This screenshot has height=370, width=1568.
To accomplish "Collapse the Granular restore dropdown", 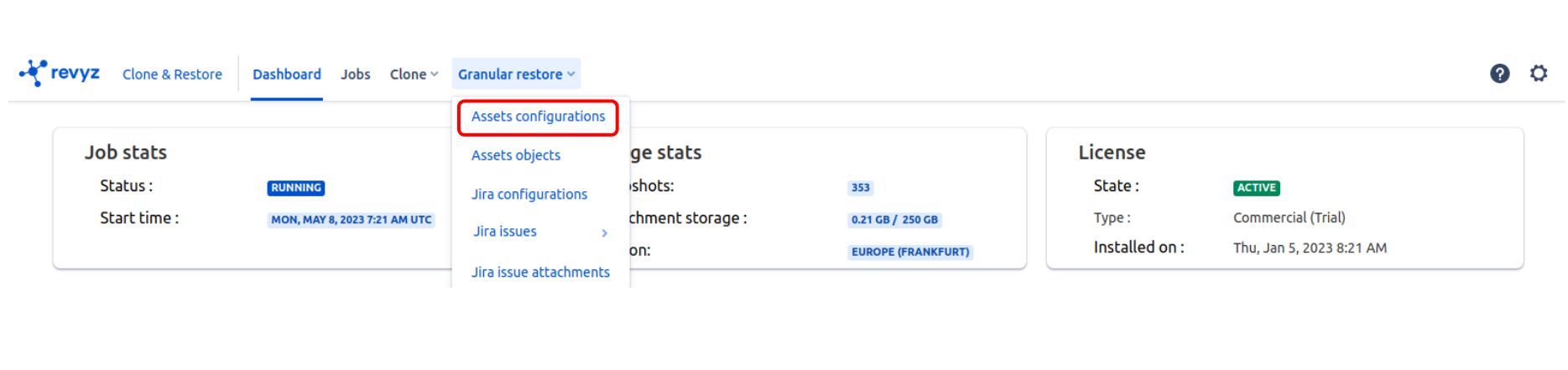I will point(516,74).
